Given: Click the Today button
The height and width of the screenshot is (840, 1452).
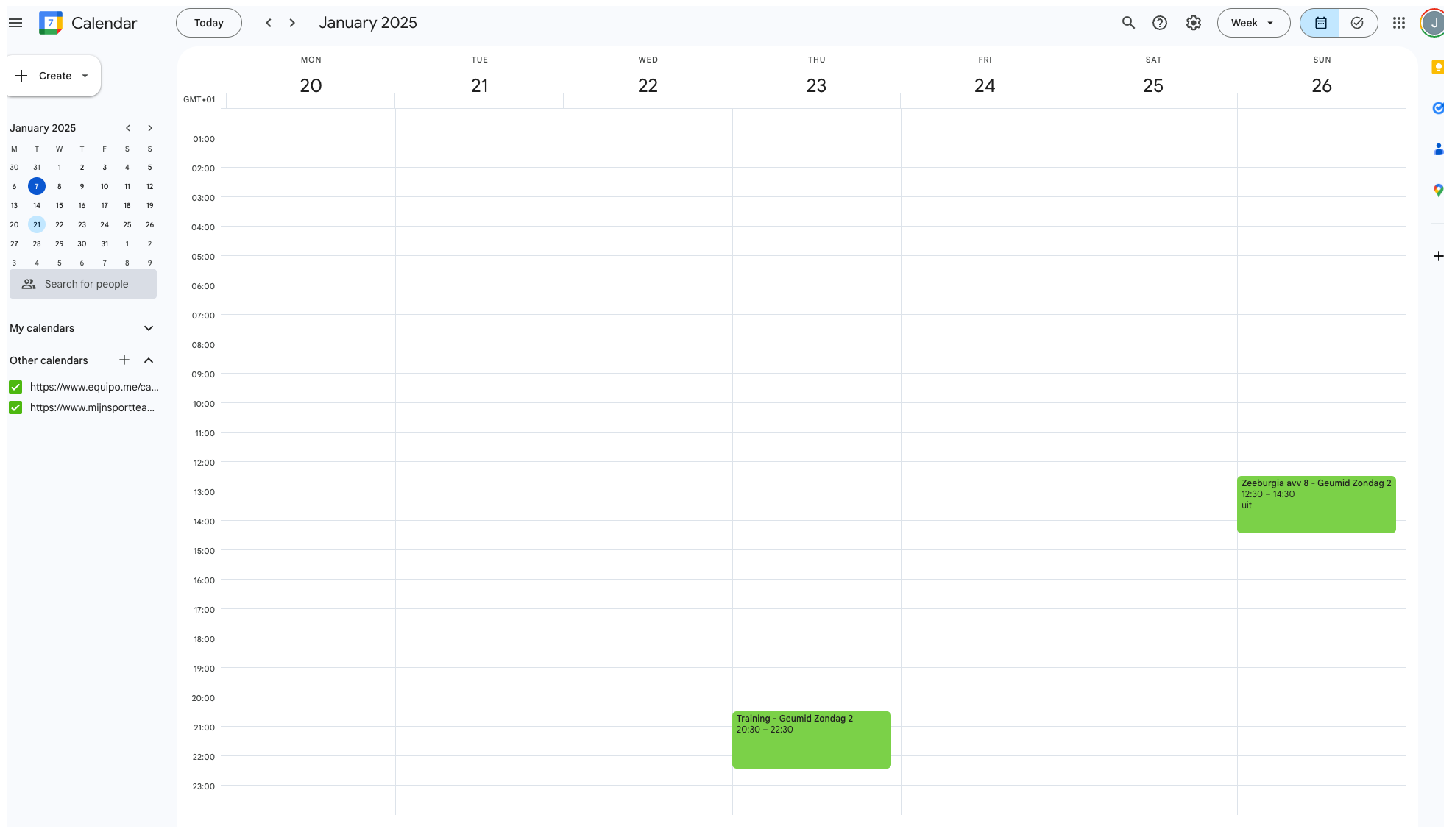Looking at the screenshot, I should 208,23.
